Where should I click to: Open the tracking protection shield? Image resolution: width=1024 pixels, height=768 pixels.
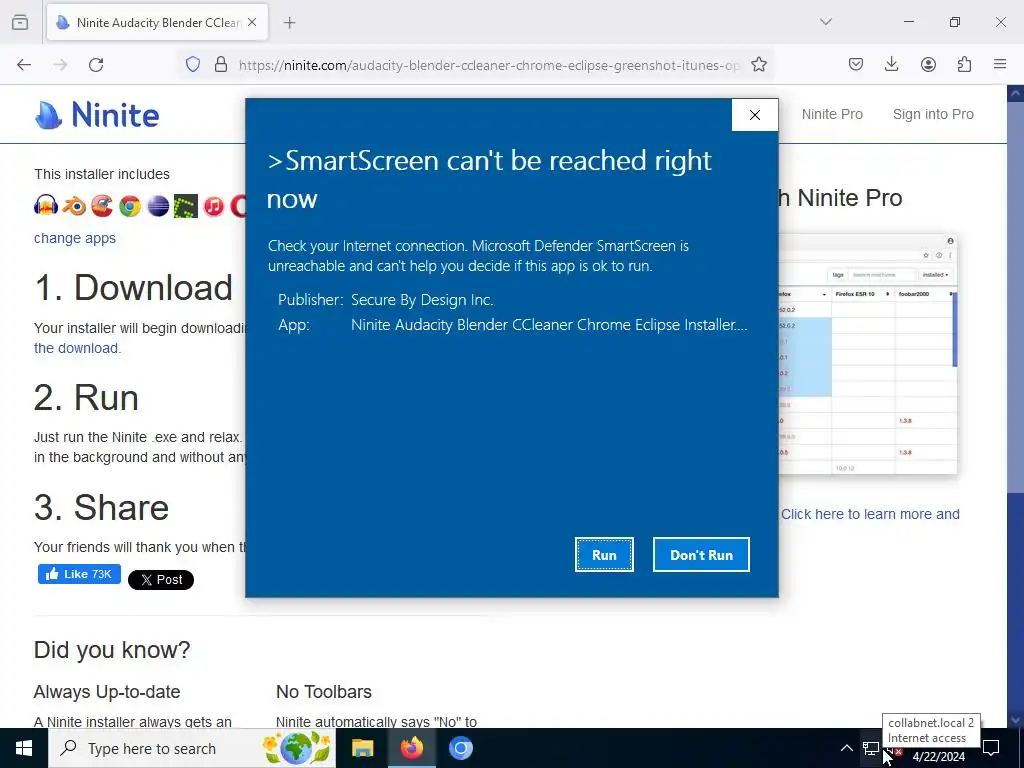point(193,64)
